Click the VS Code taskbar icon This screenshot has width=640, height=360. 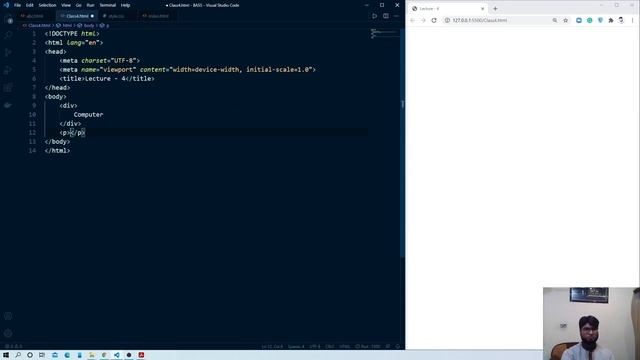point(117,355)
